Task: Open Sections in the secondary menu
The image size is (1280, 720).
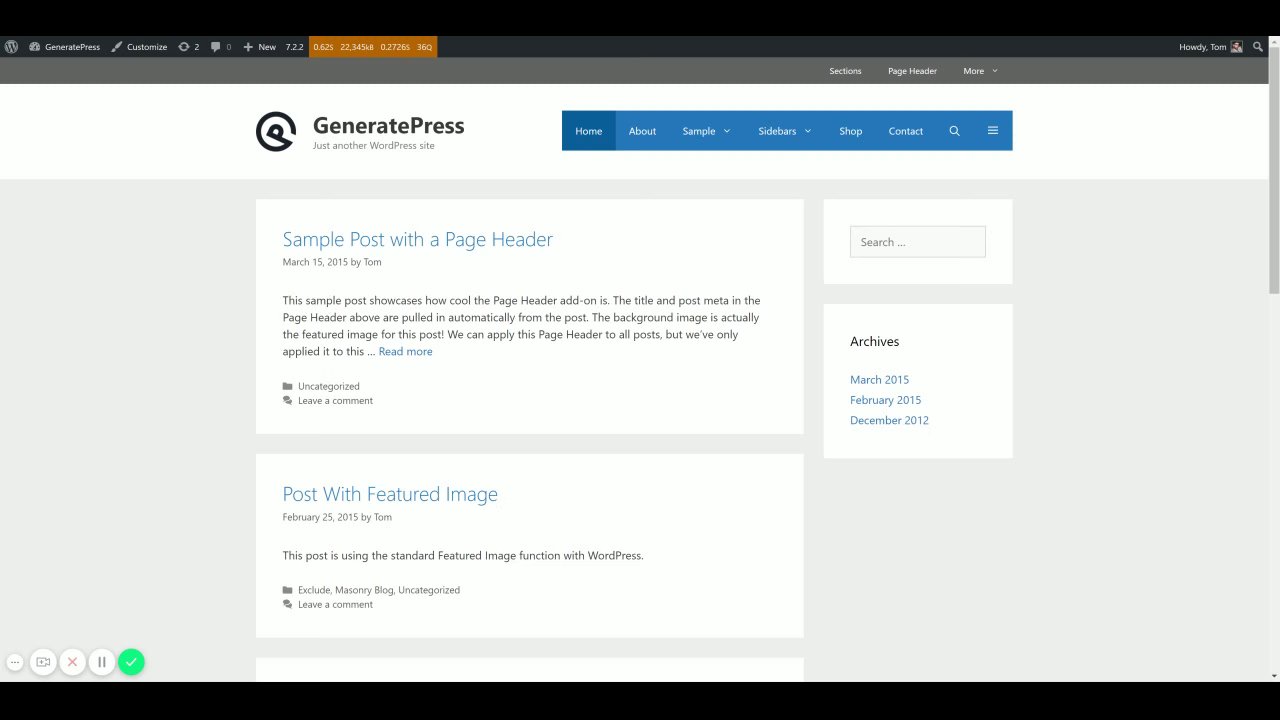Action: pyautogui.click(x=845, y=71)
